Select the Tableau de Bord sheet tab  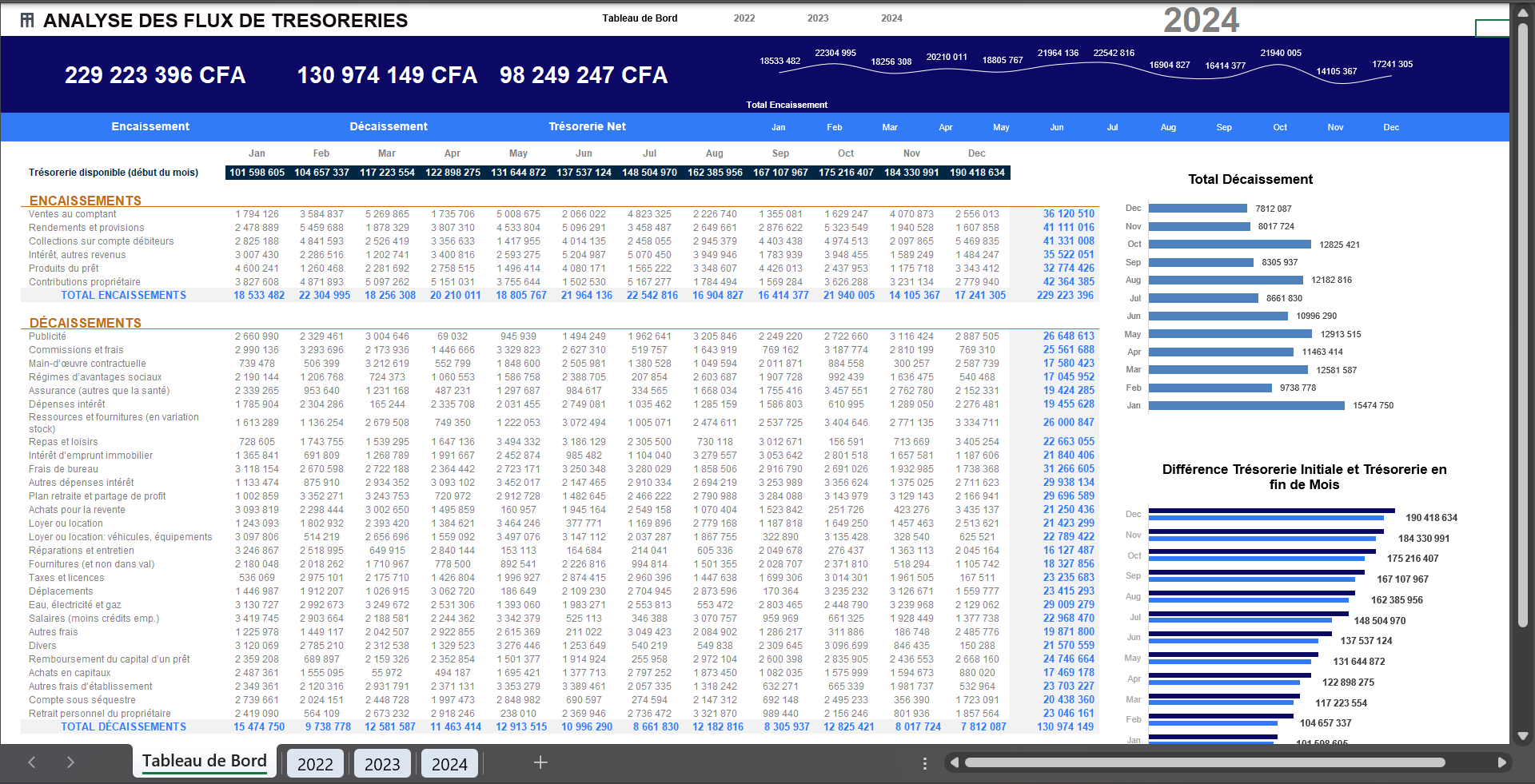pos(205,761)
